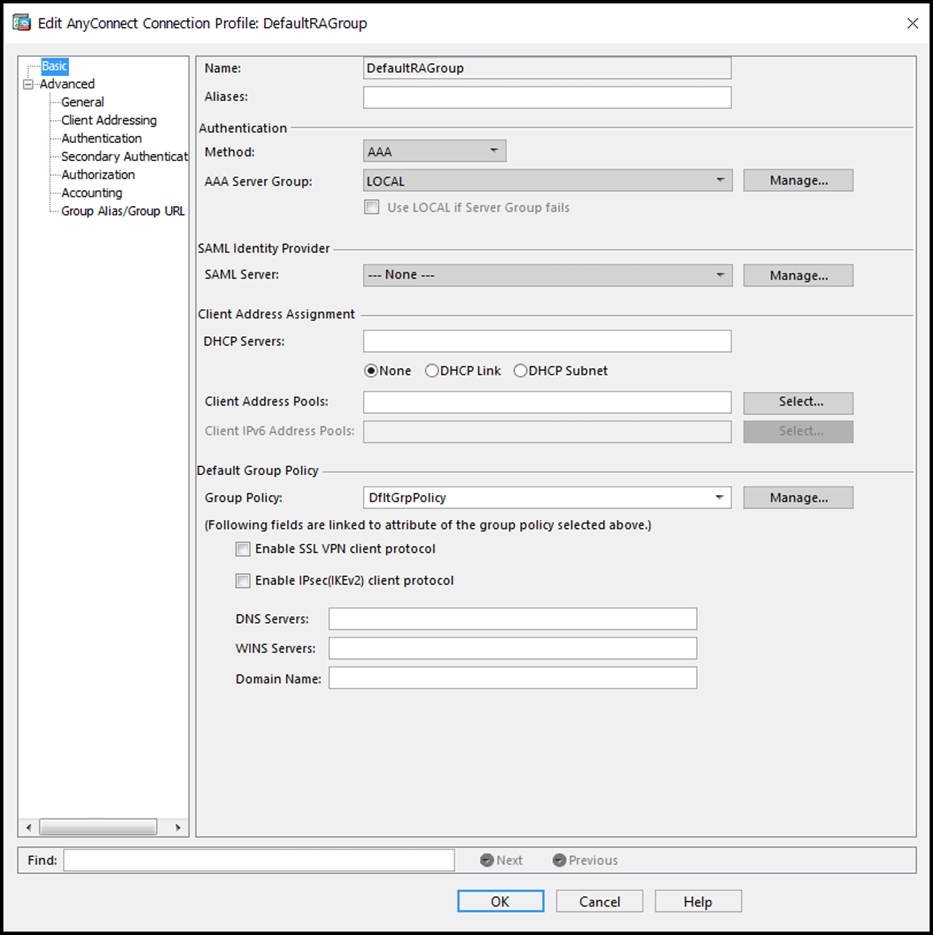933x935 pixels.
Task: Click Select for Client Address Pools
Action: pos(798,403)
